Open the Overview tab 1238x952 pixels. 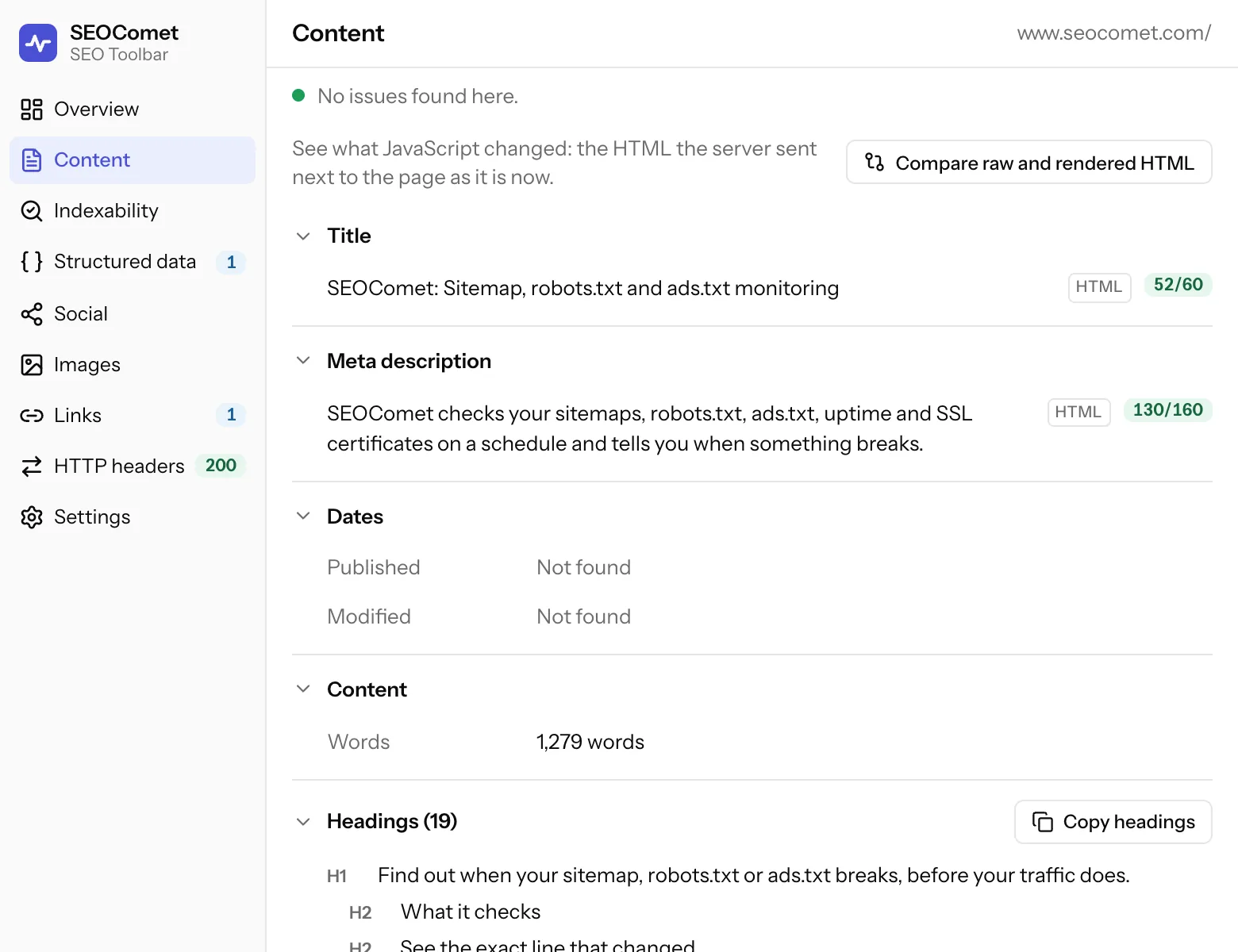133,109
